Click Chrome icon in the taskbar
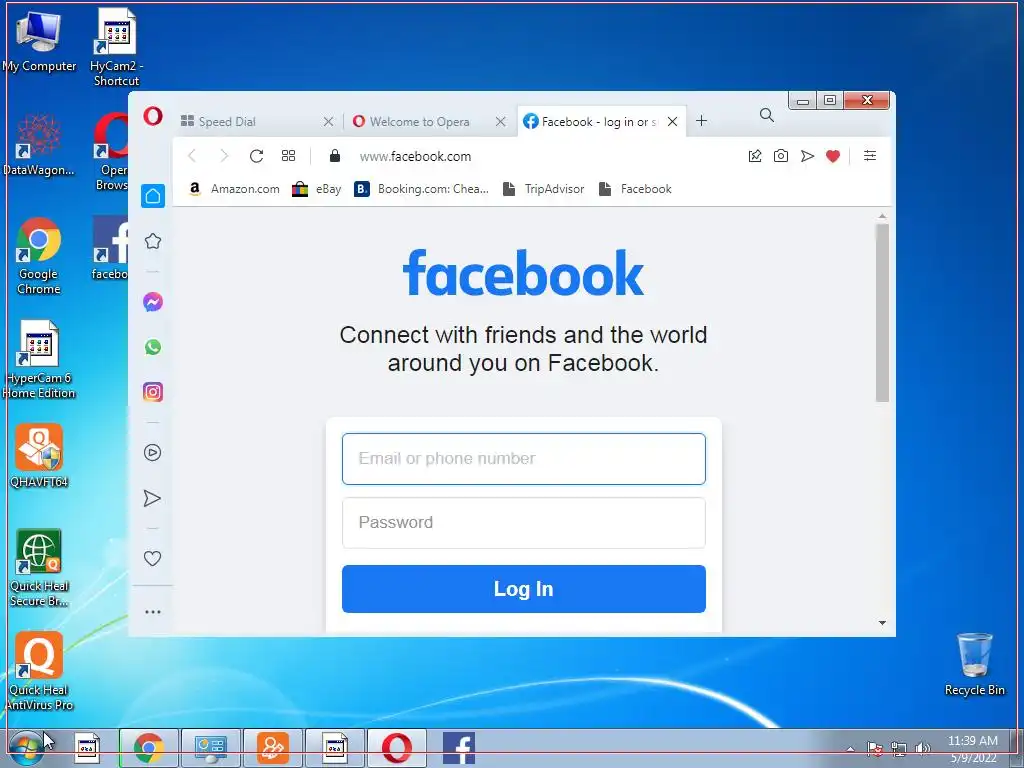 (x=149, y=748)
